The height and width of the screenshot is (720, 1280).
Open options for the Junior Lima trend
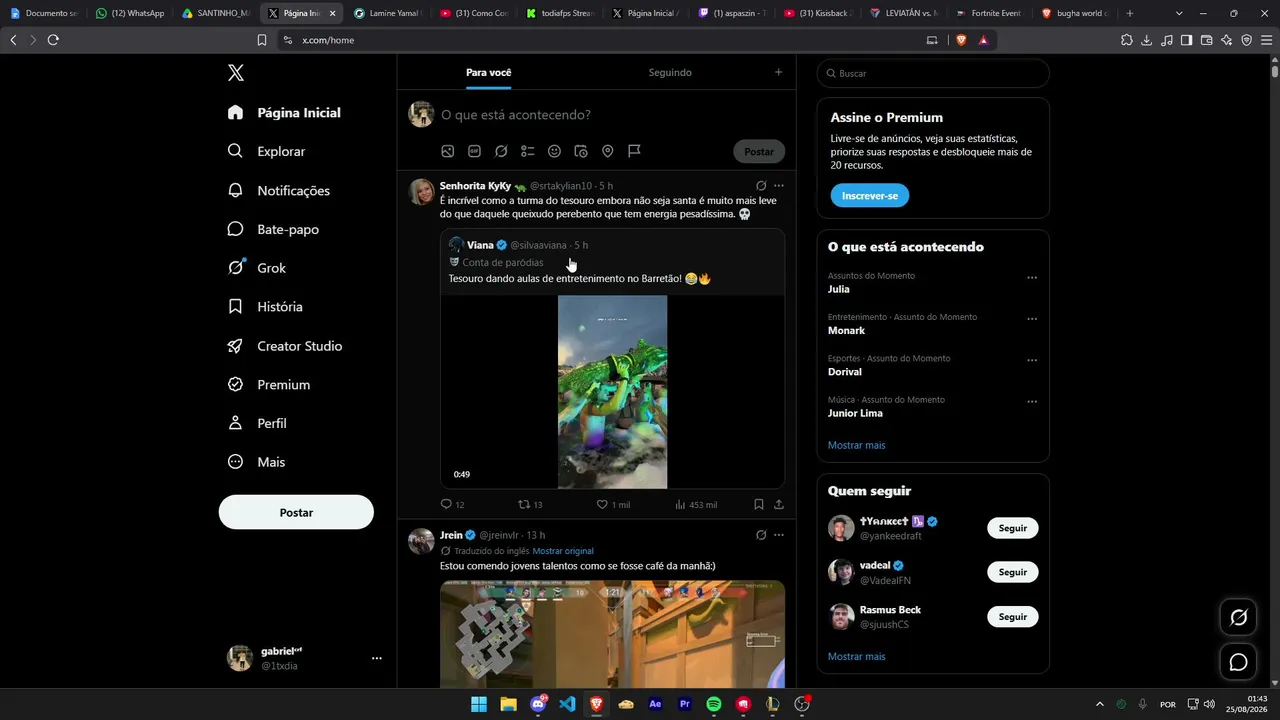point(1032,402)
